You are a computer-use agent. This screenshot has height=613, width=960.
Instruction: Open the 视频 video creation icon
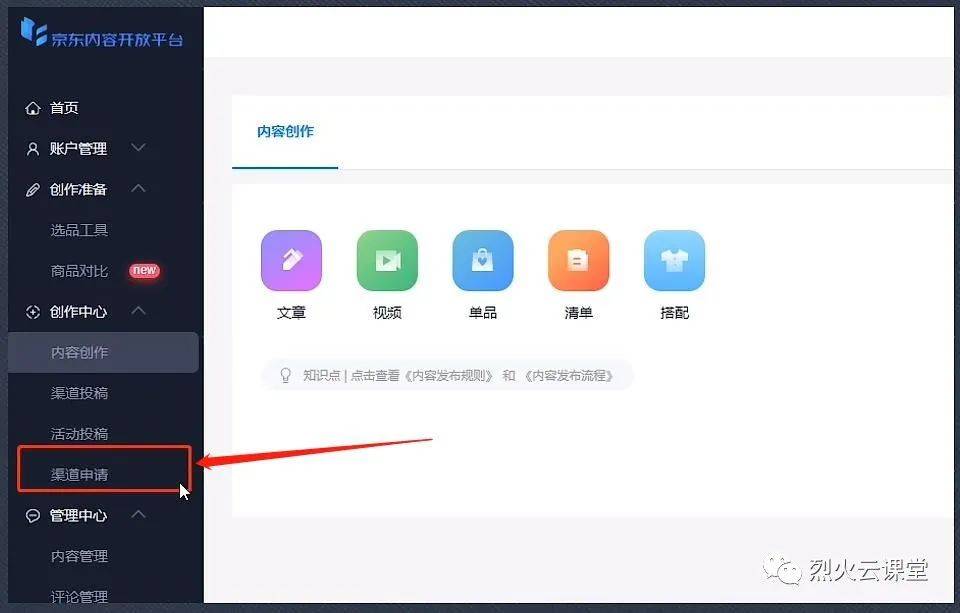coord(387,260)
